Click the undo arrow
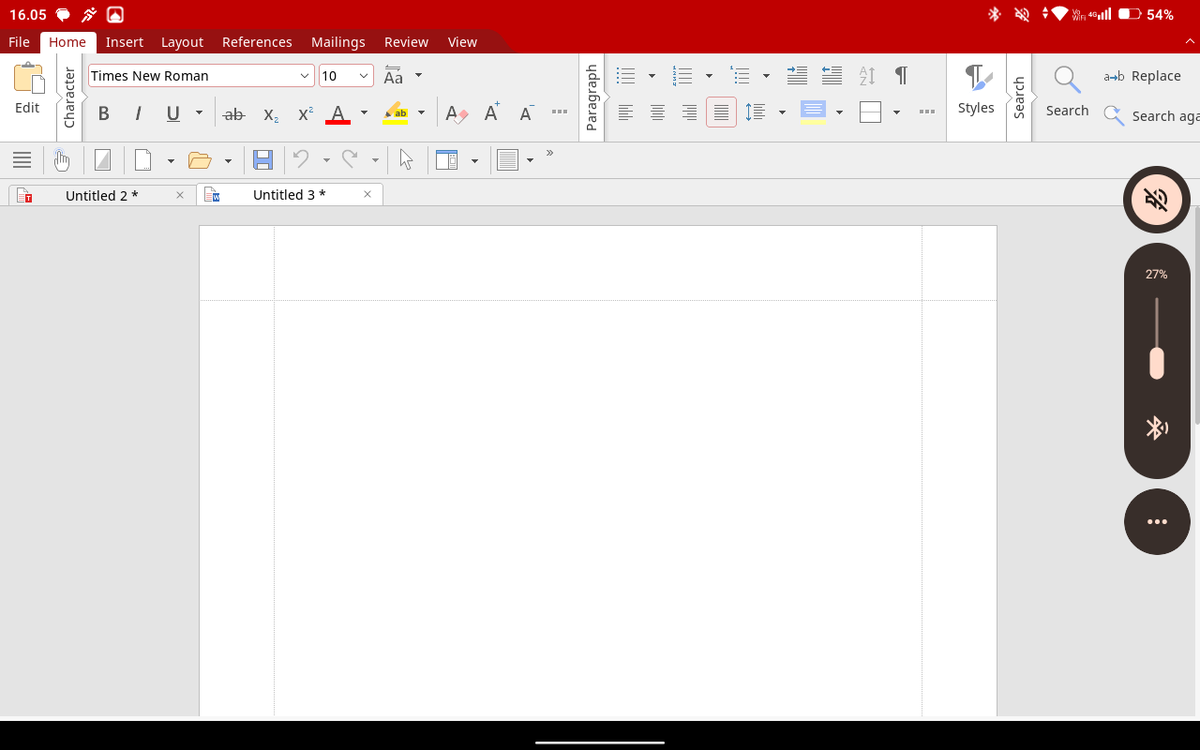The width and height of the screenshot is (1200, 750). click(301, 158)
